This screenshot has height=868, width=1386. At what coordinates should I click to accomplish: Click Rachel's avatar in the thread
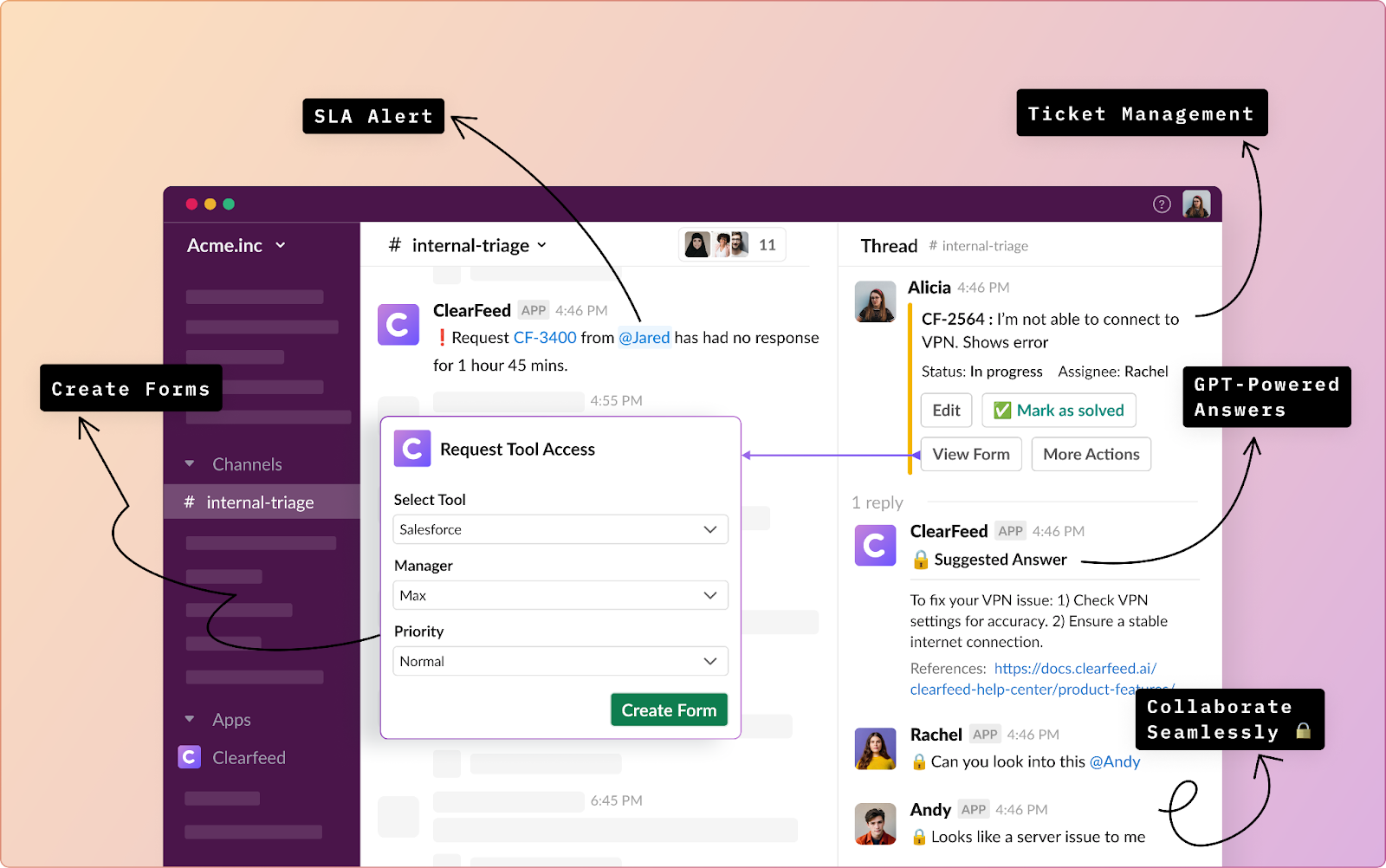pyautogui.click(x=875, y=748)
